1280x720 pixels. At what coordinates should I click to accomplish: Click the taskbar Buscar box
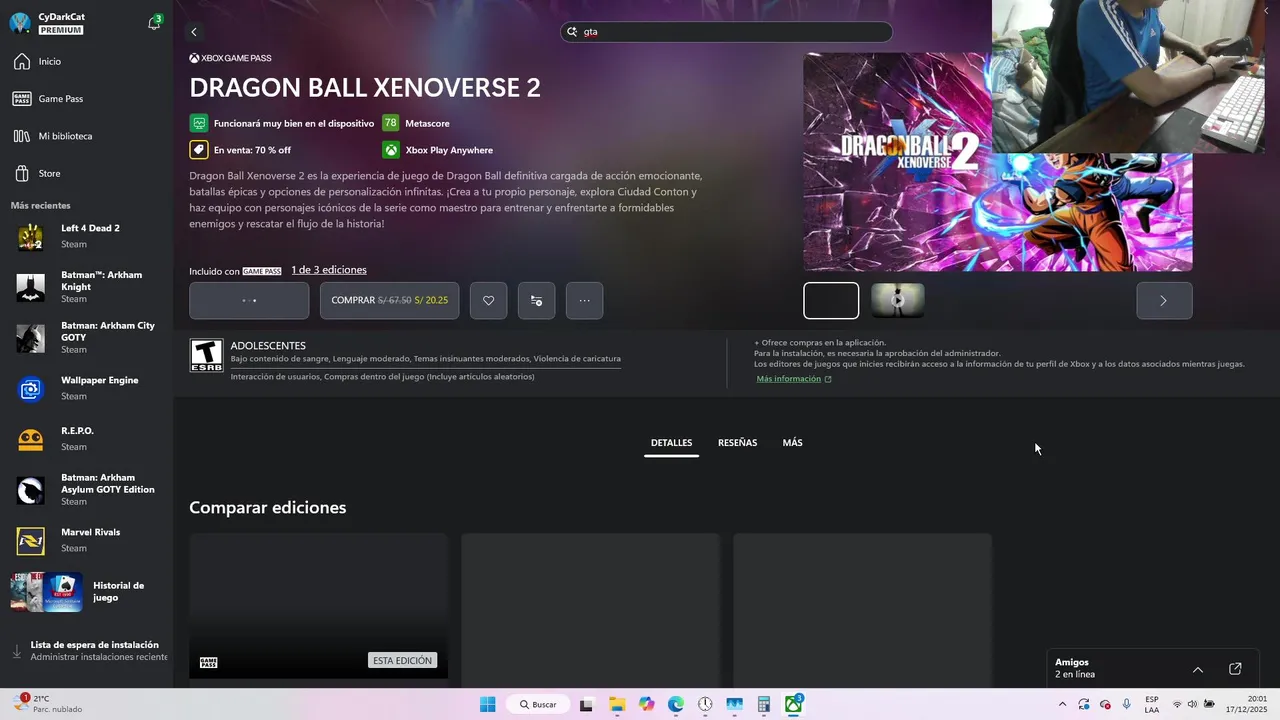(538, 704)
